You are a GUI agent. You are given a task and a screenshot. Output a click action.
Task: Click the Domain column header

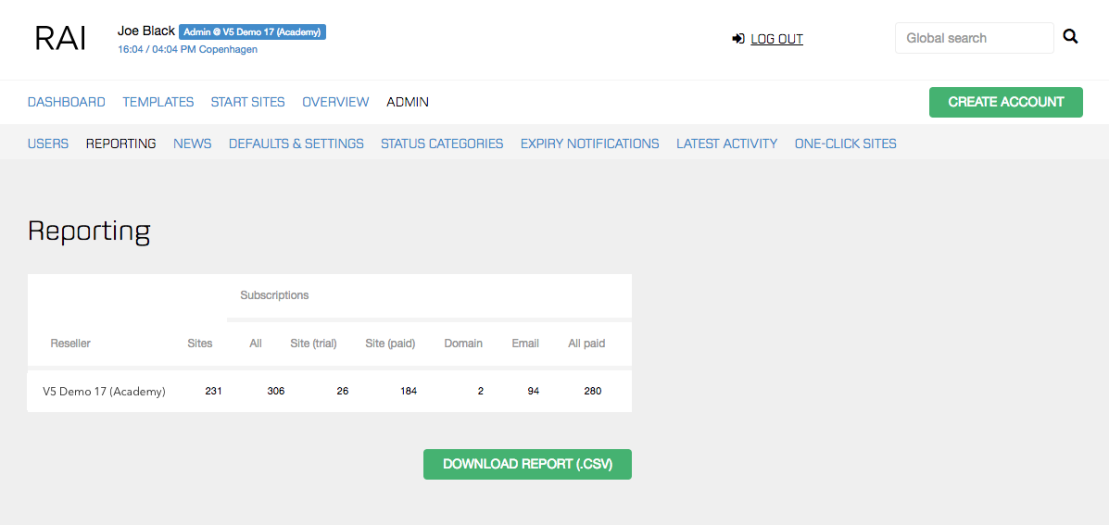(x=463, y=343)
